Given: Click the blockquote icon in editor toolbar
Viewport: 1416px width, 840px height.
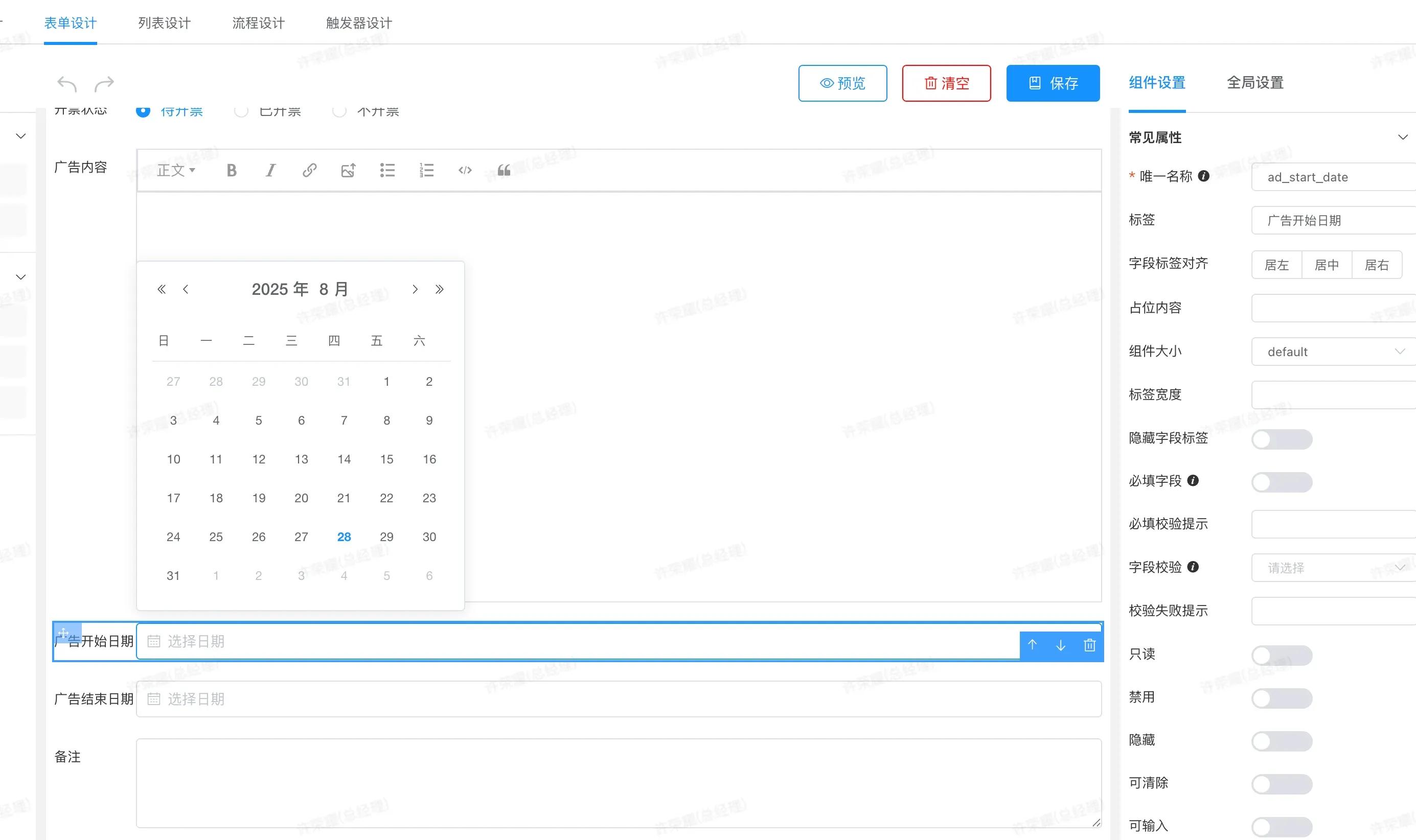Looking at the screenshot, I should coord(504,170).
